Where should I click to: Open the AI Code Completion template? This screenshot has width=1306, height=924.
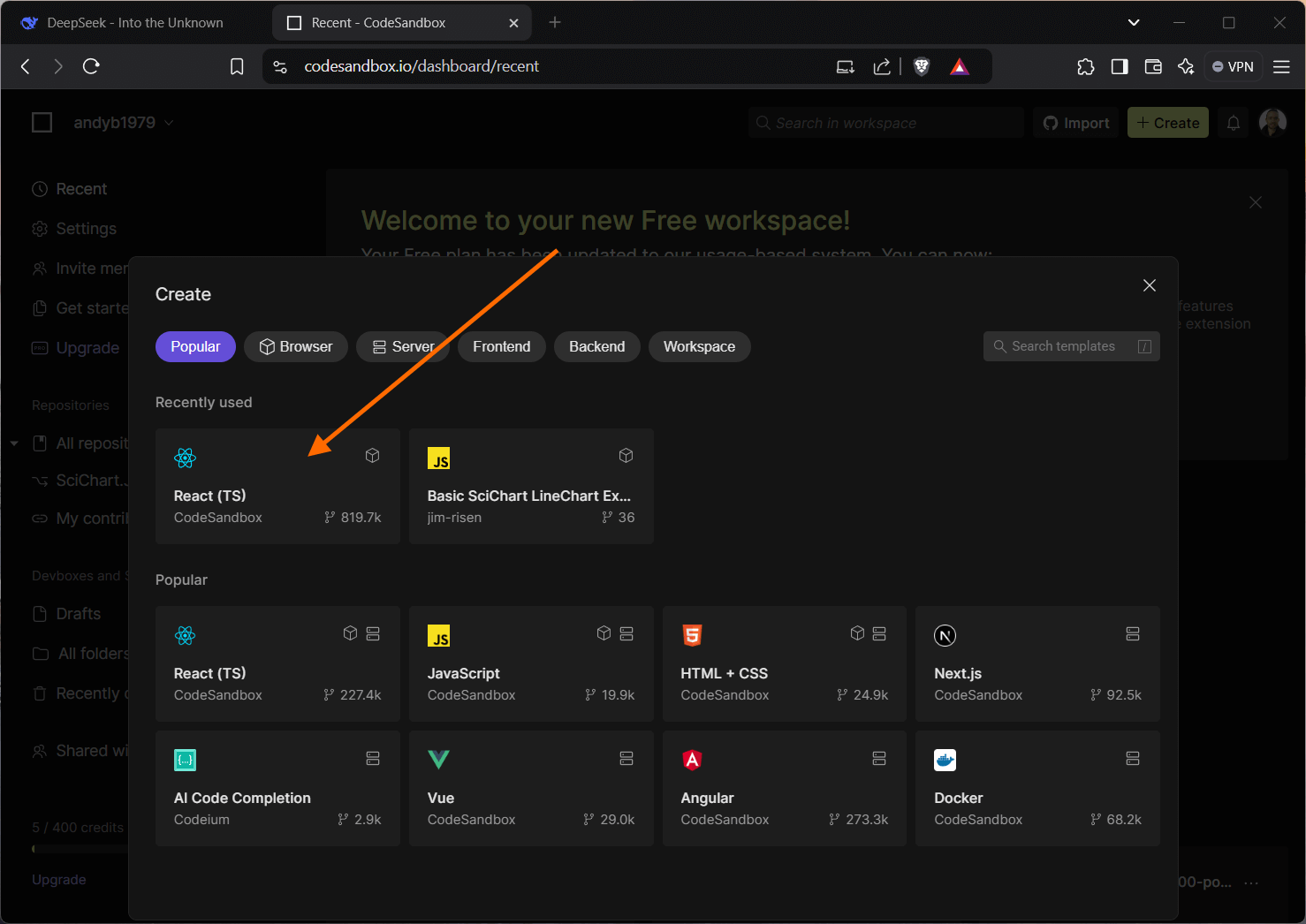pyautogui.click(x=277, y=788)
